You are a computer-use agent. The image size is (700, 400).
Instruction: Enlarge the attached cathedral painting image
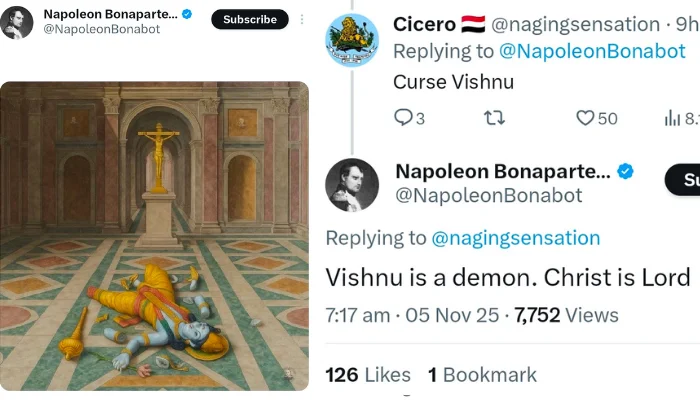154,236
